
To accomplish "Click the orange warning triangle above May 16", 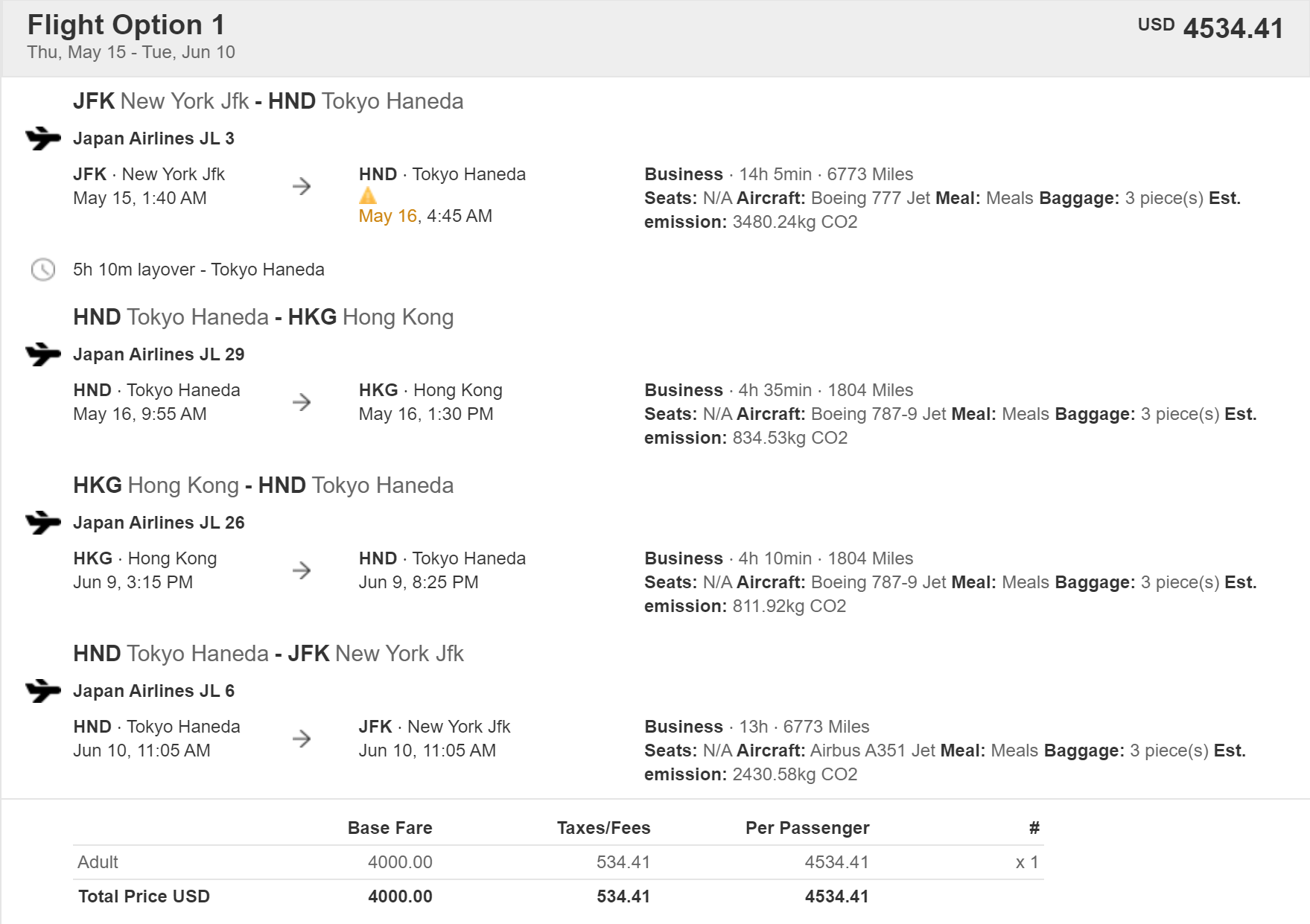I will pyautogui.click(x=368, y=196).
